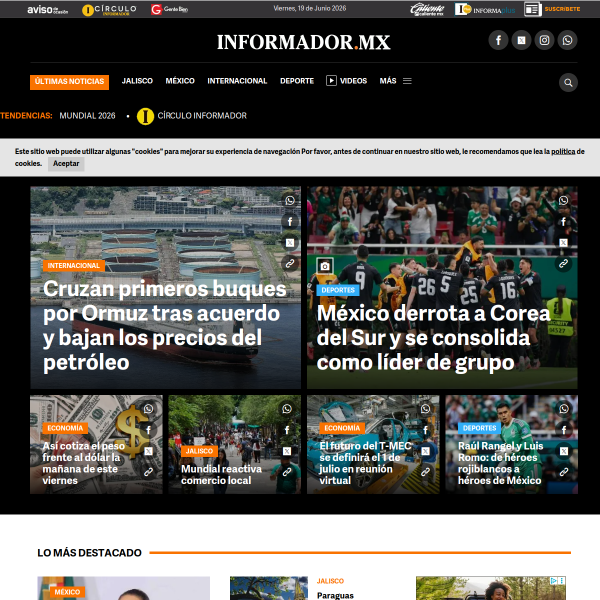Viewport: 600px width, 600px height.
Task: Click the search magnifier icon
Action: coord(568,82)
